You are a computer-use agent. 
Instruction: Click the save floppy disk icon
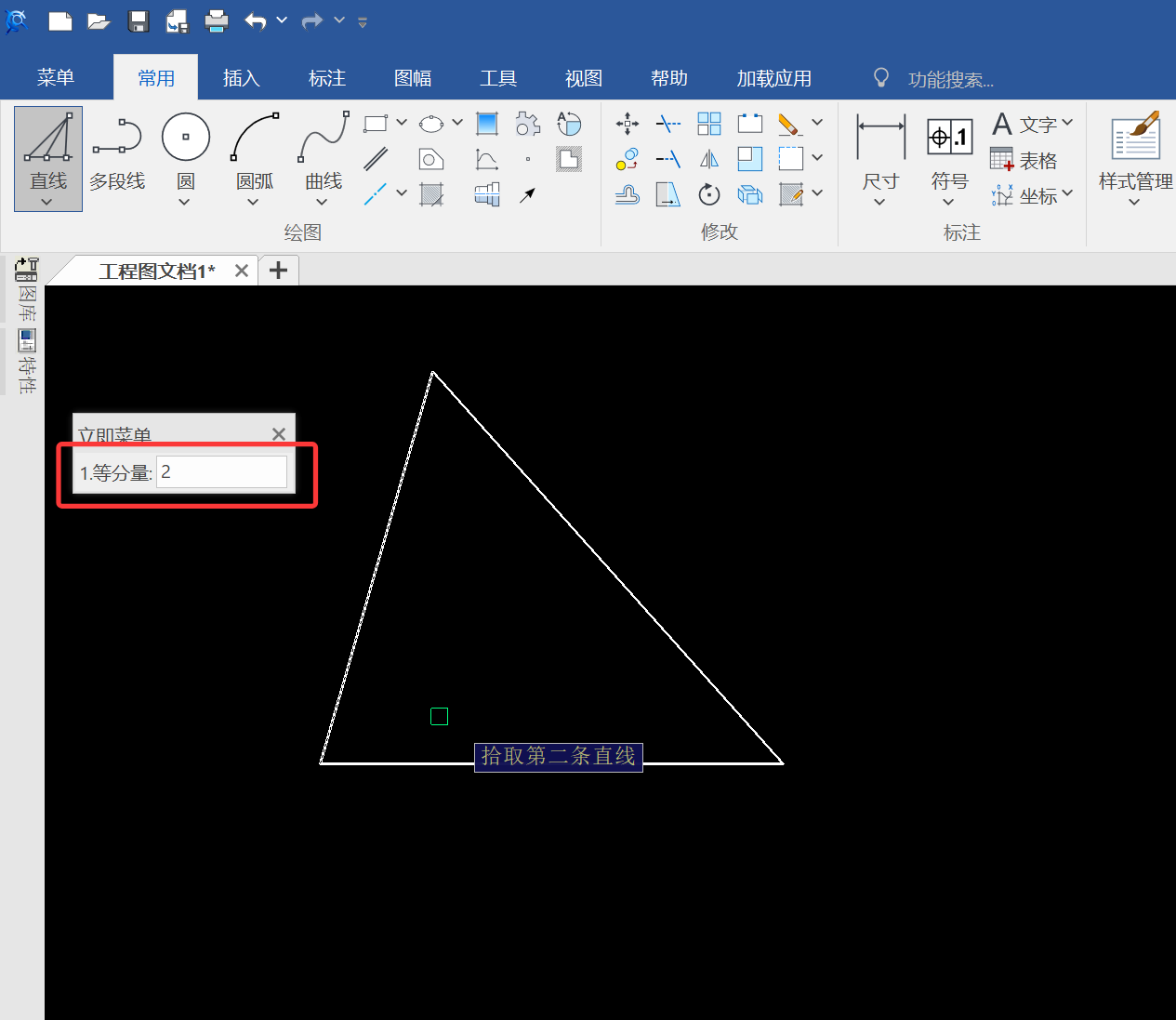click(x=139, y=21)
